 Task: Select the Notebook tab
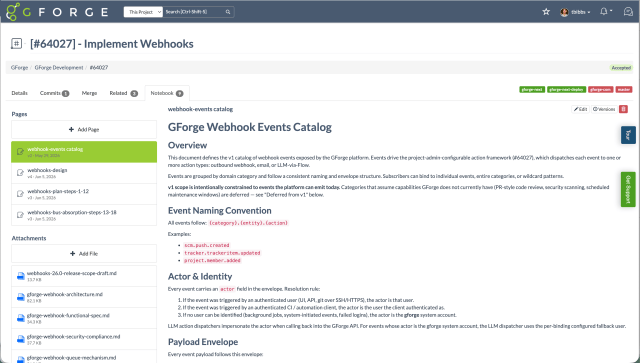pyautogui.click(x=167, y=93)
